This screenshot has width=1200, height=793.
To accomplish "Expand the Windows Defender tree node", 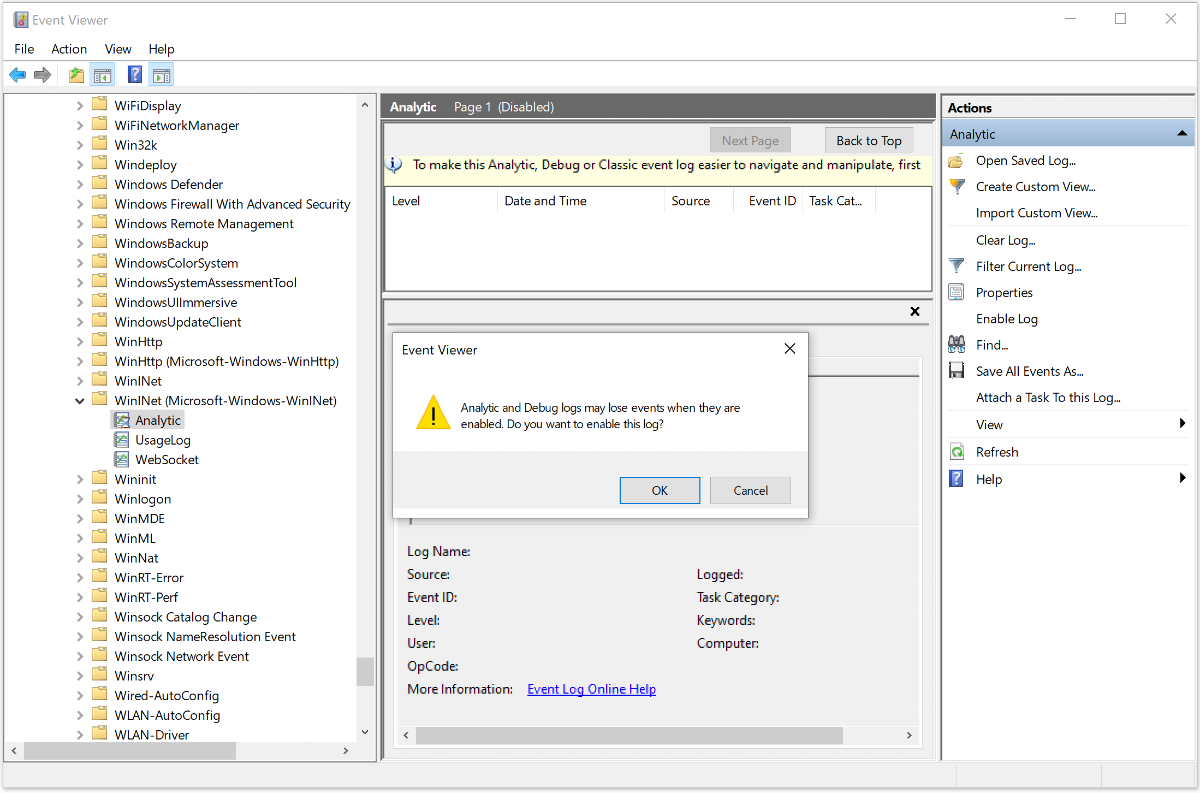I will coord(80,184).
